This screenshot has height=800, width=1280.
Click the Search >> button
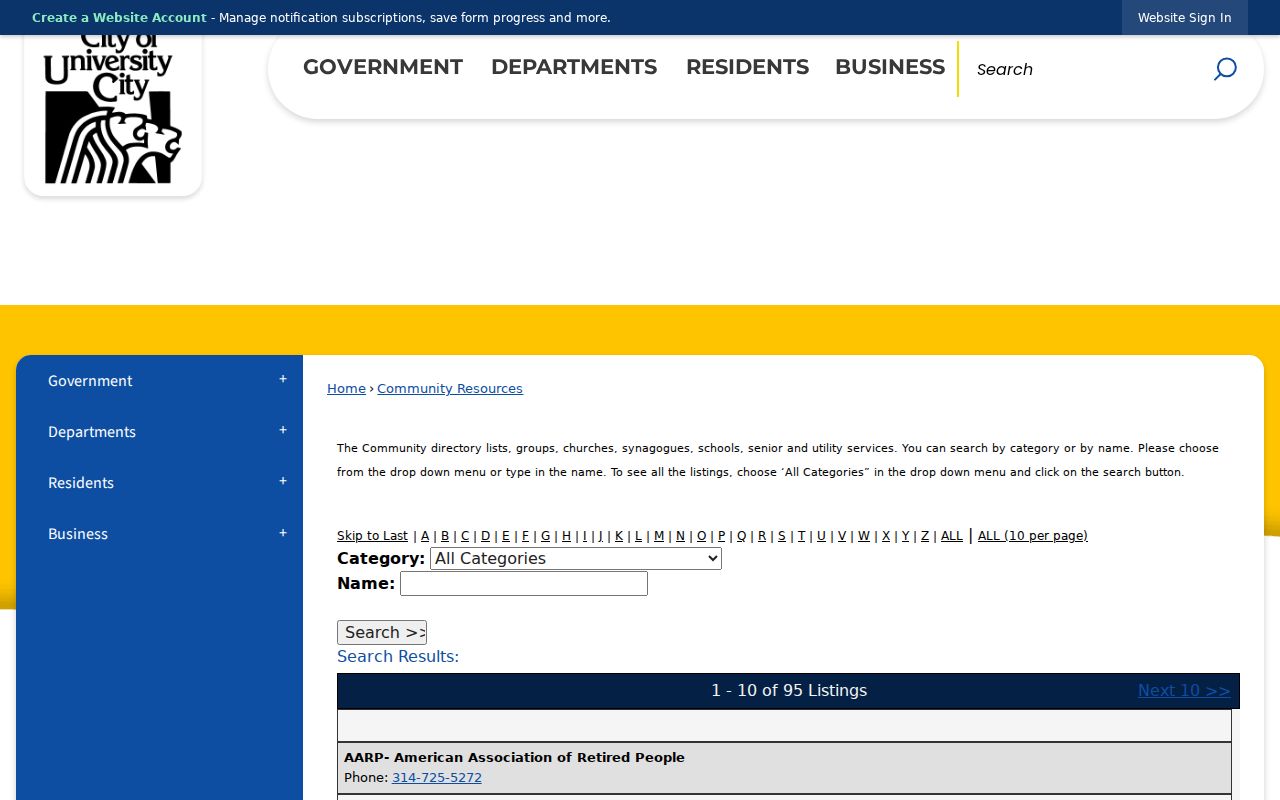[382, 632]
